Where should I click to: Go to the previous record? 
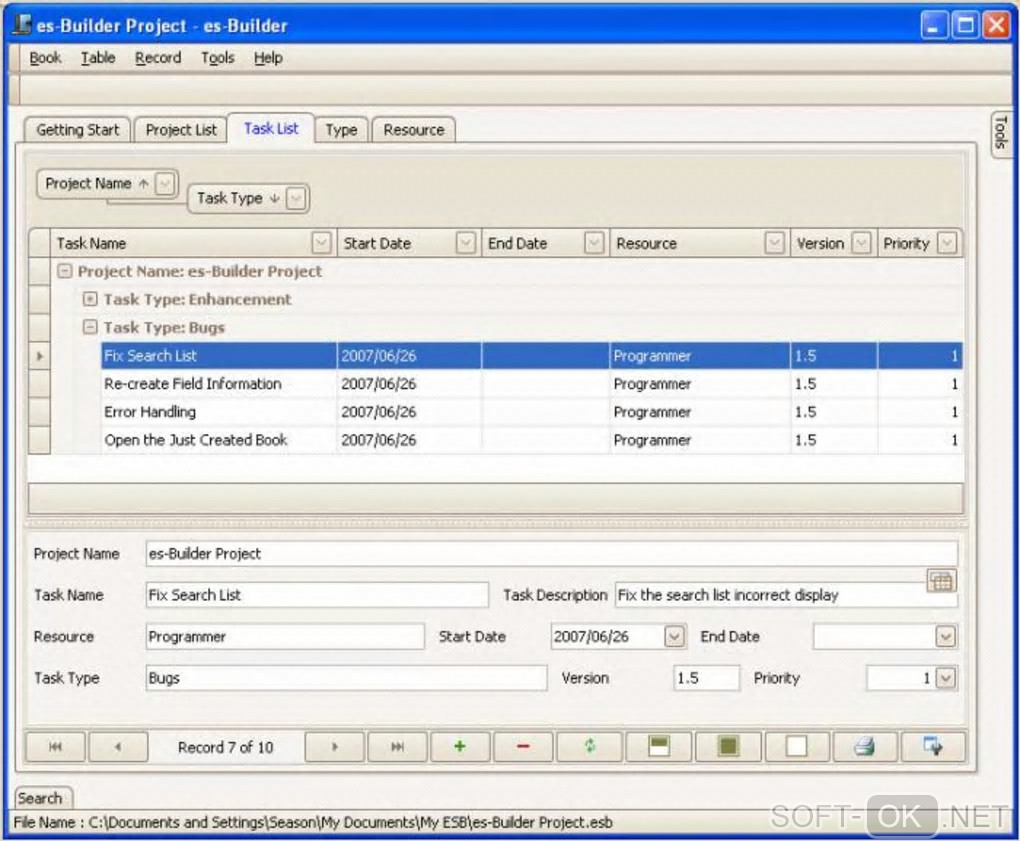point(118,747)
